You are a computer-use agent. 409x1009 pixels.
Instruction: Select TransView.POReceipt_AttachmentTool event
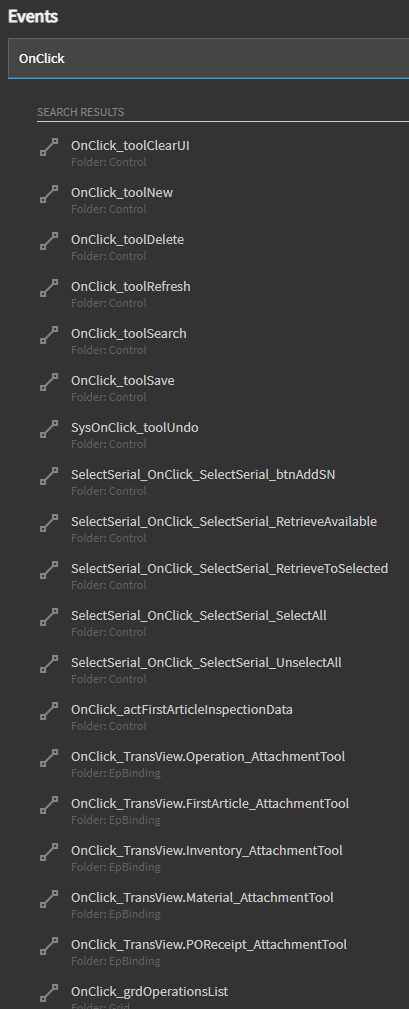pyautogui.click(x=223, y=952)
